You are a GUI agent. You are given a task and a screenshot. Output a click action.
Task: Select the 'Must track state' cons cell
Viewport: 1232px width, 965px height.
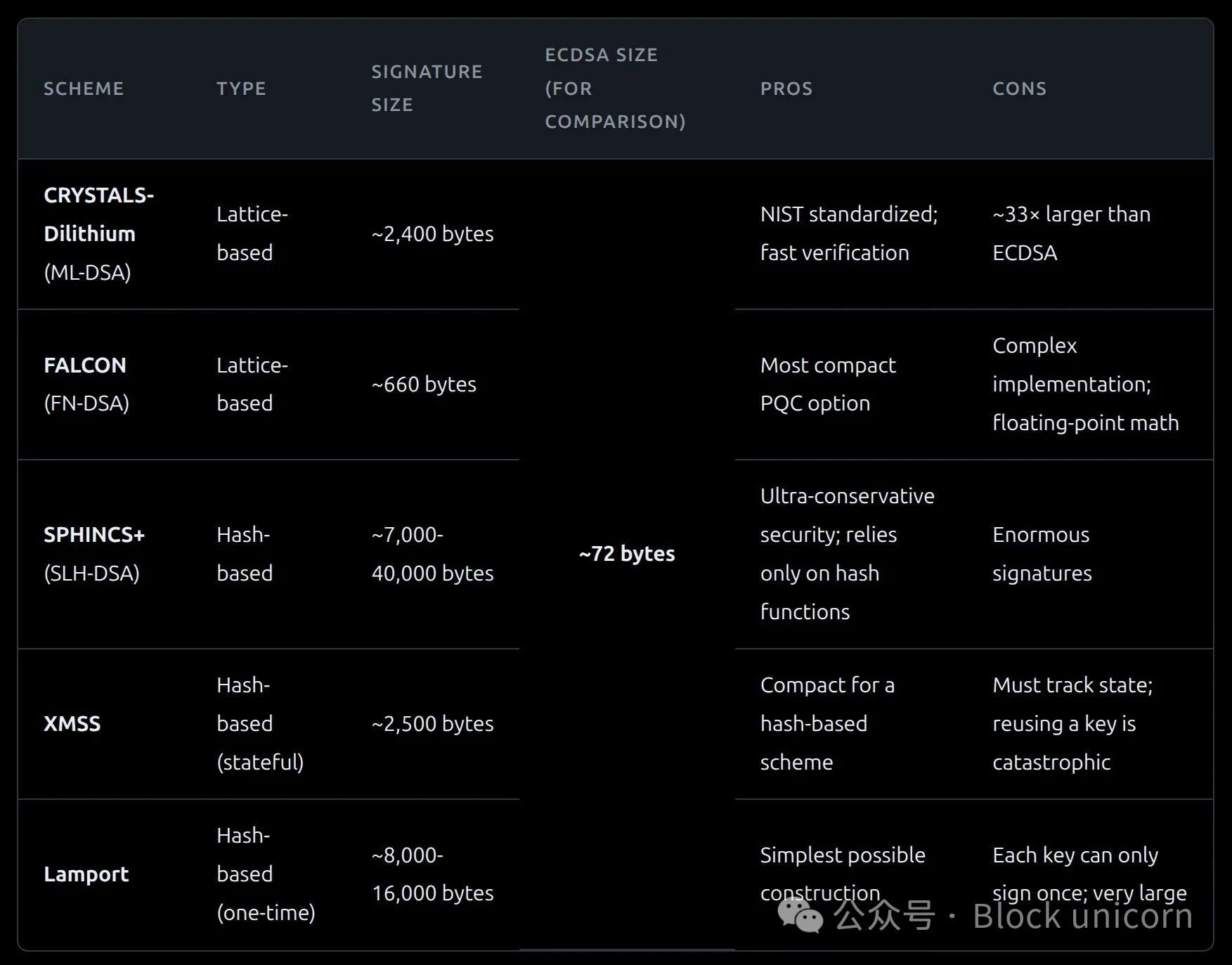pos(1072,723)
